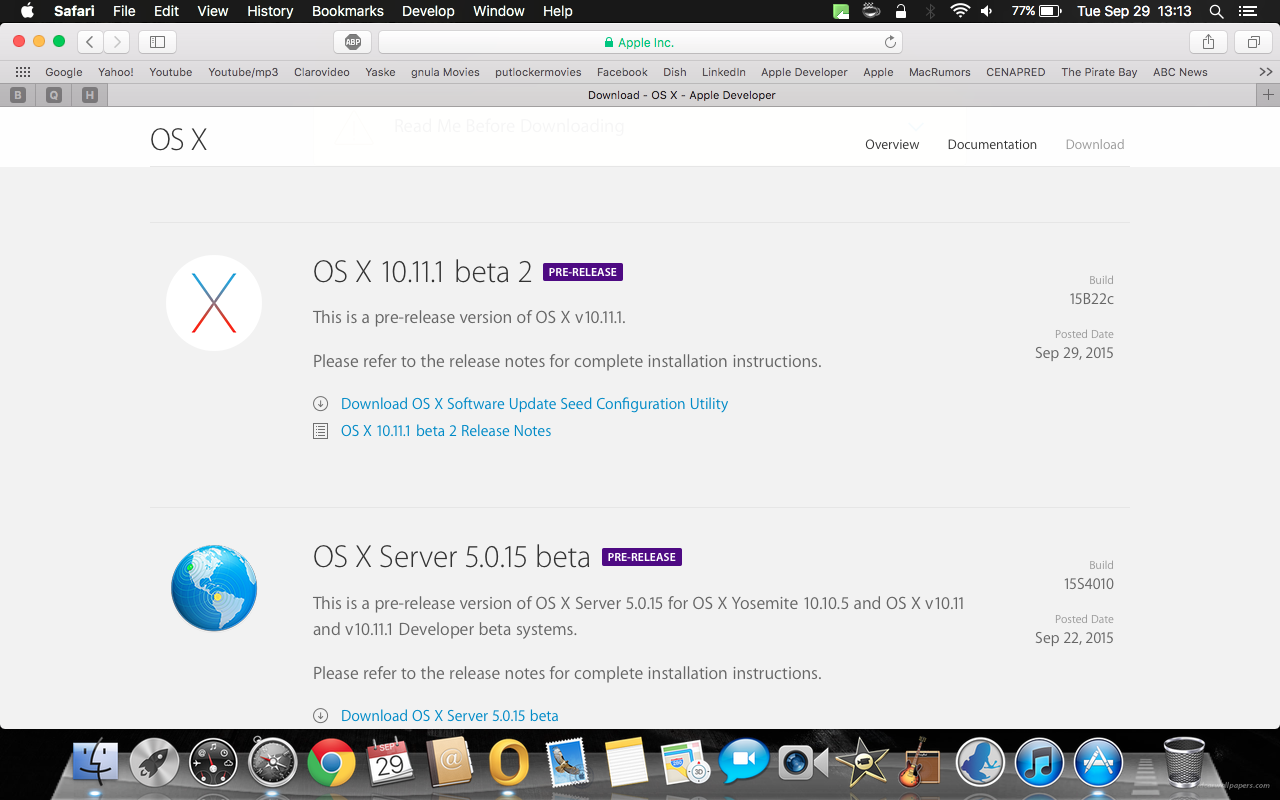The height and width of the screenshot is (800, 1280).
Task: Open pinned tab Q
Action: (x=54, y=95)
